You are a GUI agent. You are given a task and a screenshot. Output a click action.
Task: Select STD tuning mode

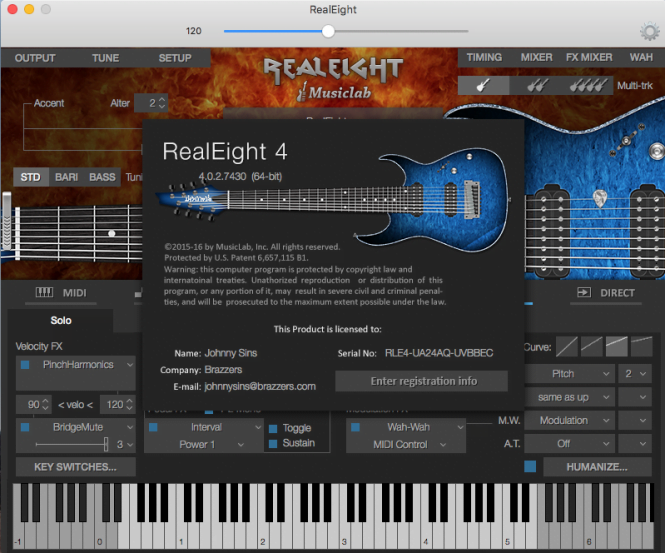click(31, 177)
